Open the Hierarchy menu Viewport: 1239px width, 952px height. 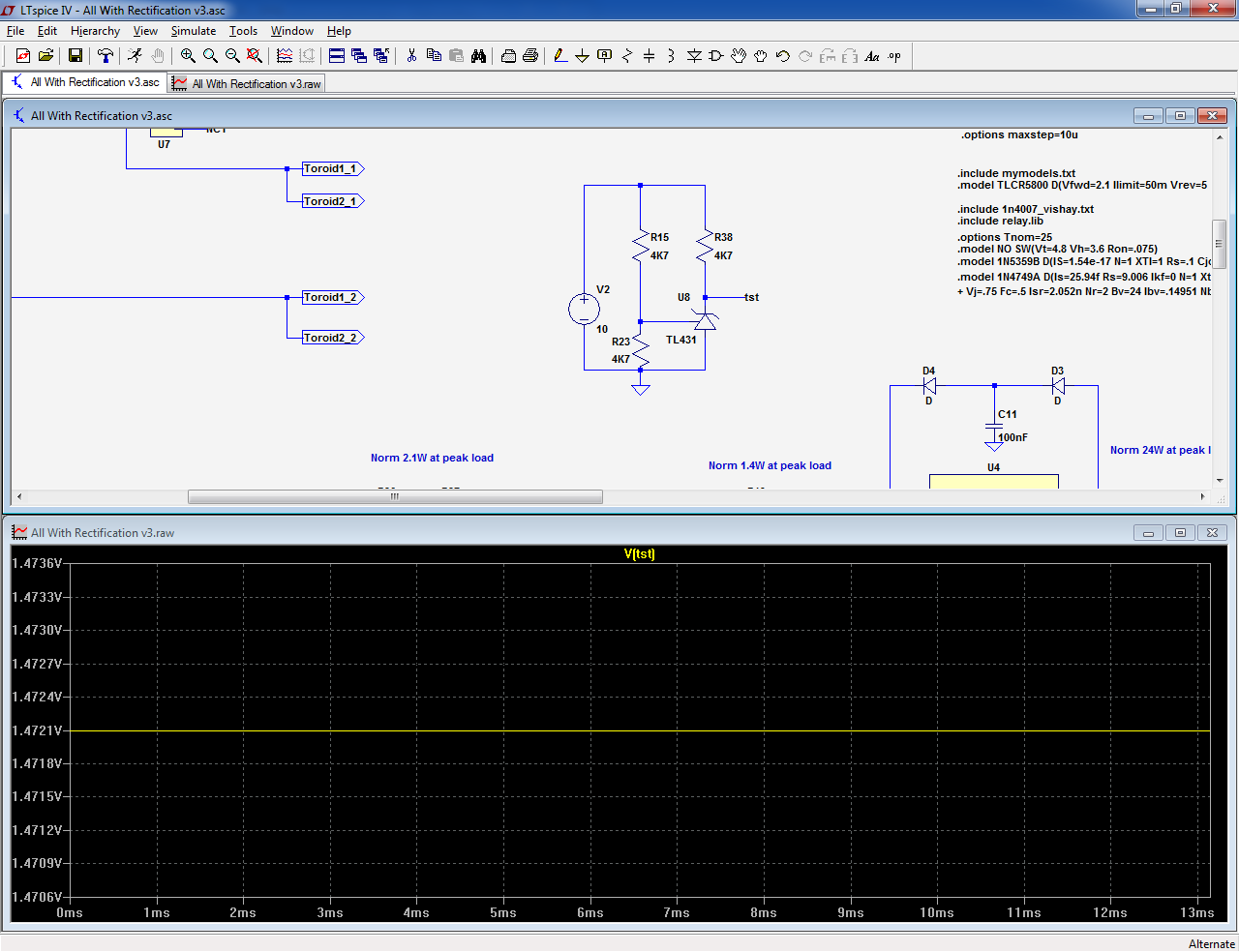coord(95,31)
